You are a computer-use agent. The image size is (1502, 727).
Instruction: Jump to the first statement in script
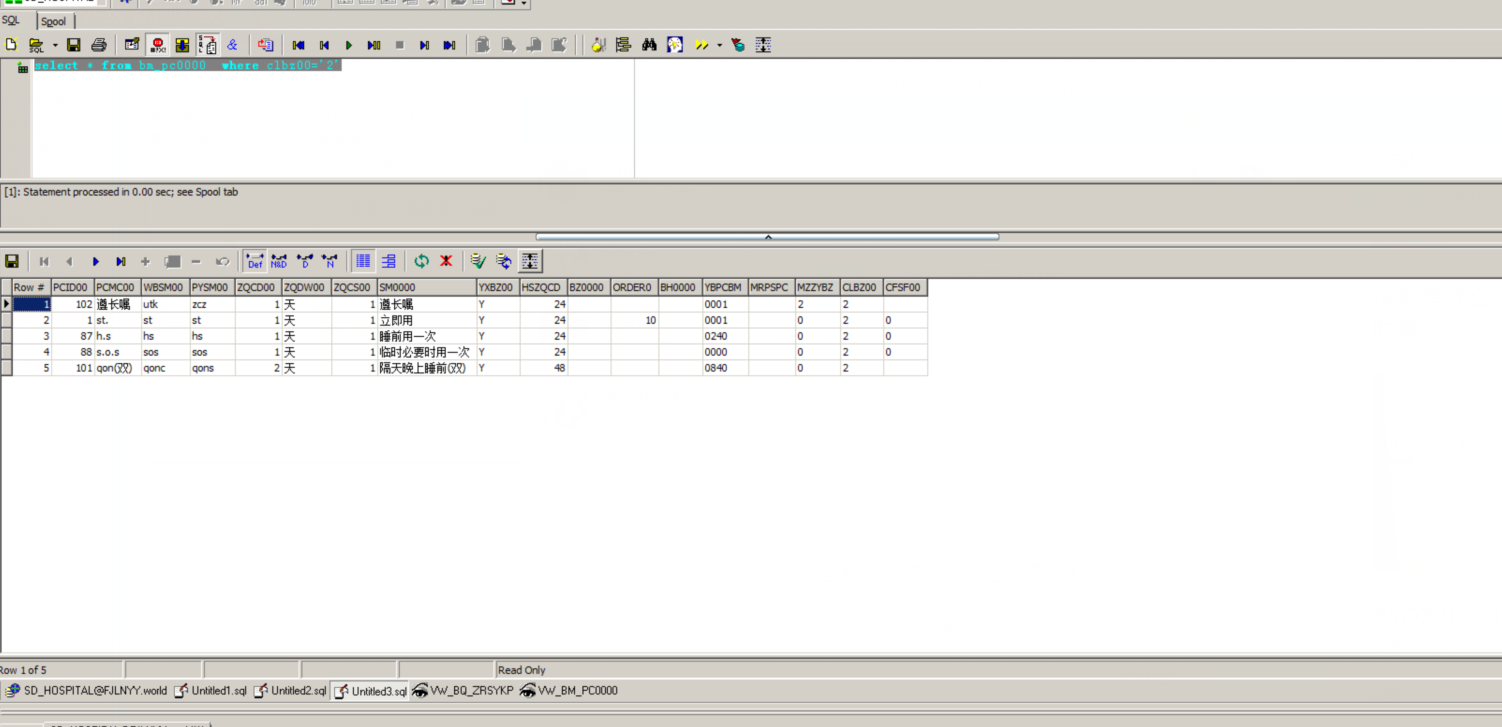[x=298, y=45]
